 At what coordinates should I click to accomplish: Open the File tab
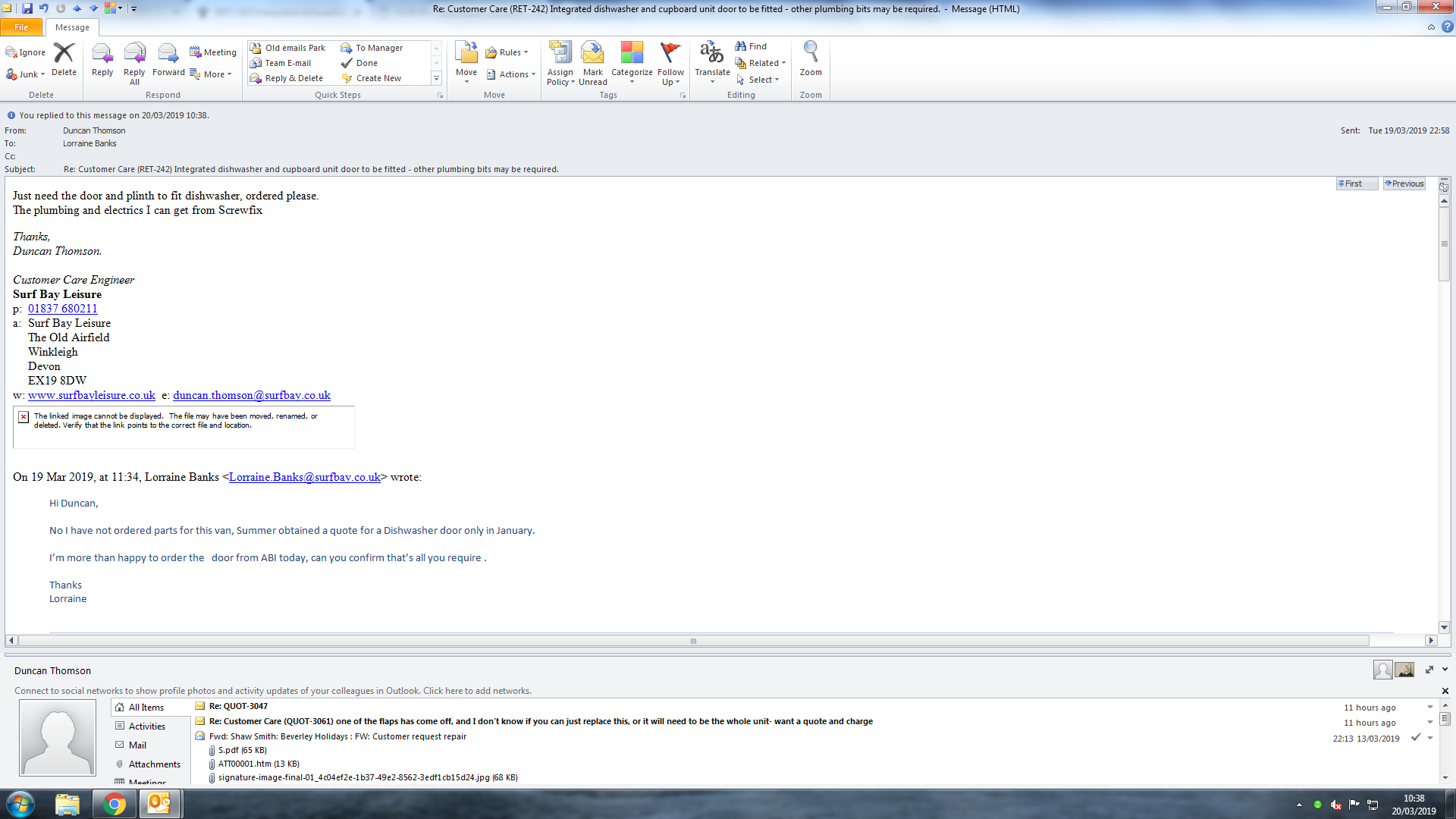coord(21,27)
